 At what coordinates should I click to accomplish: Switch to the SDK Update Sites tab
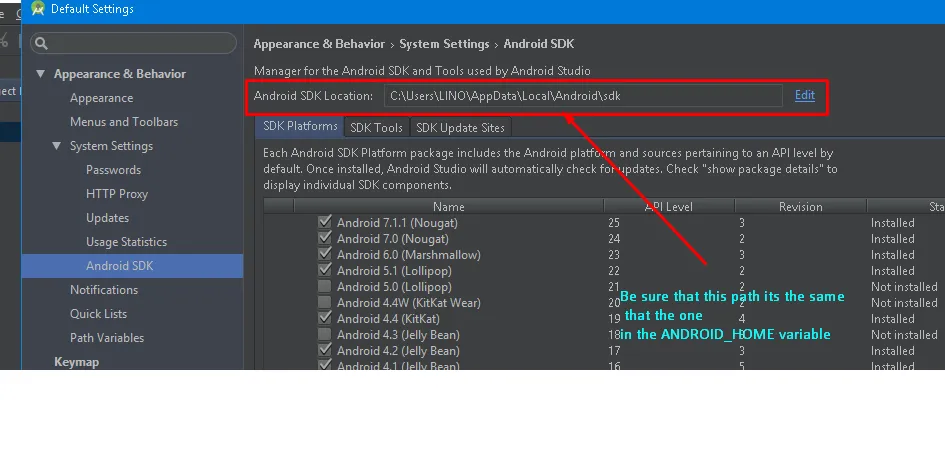pyautogui.click(x=460, y=128)
